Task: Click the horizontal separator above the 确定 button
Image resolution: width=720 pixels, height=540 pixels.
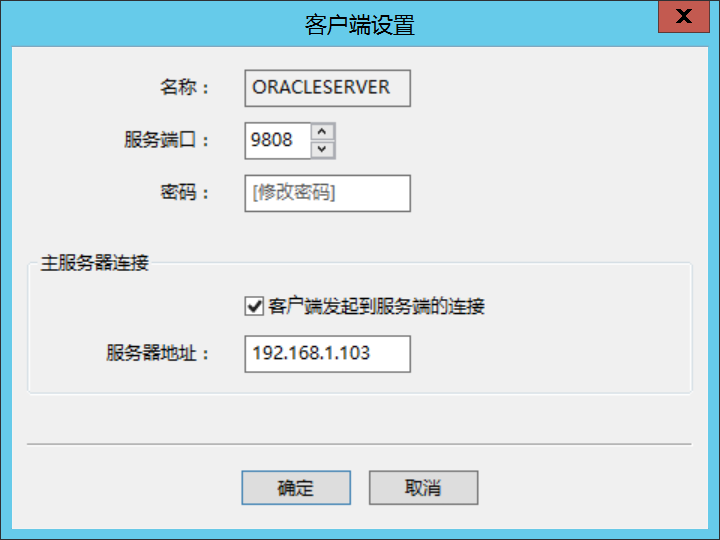Action: (x=359, y=443)
